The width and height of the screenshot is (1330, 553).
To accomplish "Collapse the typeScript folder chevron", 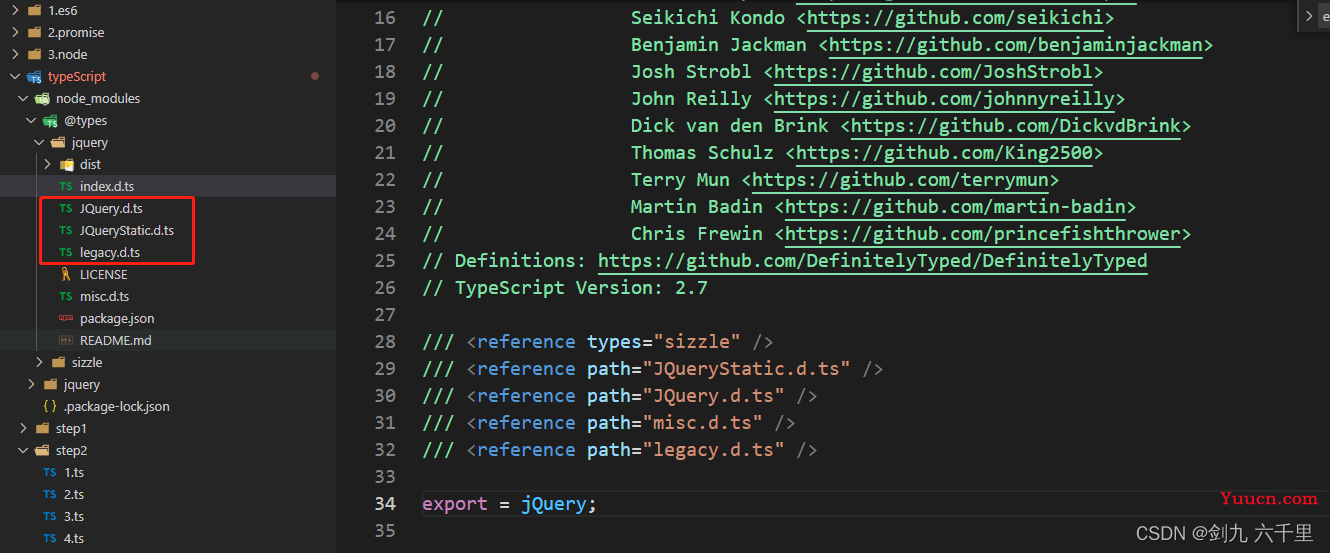I will point(15,76).
